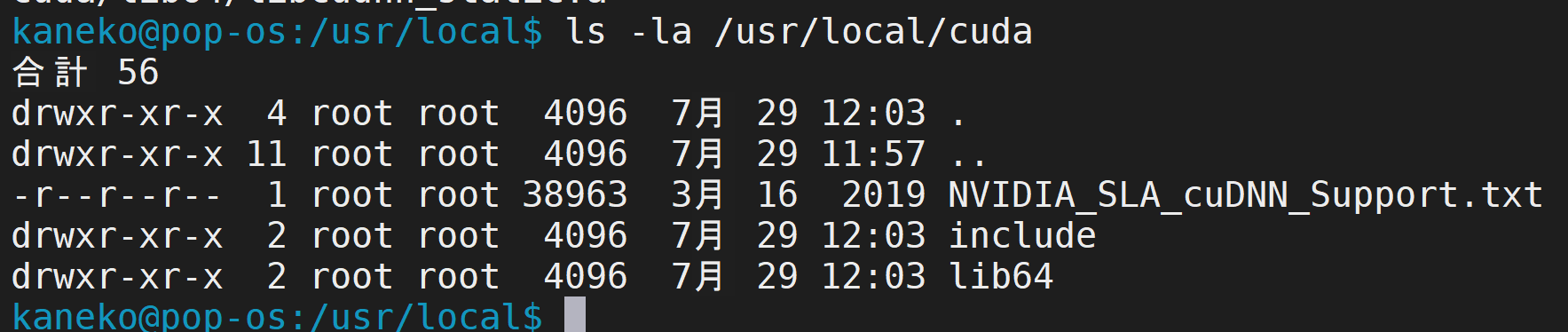Click the terminal cursor block at prompt
The width and height of the screenshot is (1568, 332).
point(575,314)
